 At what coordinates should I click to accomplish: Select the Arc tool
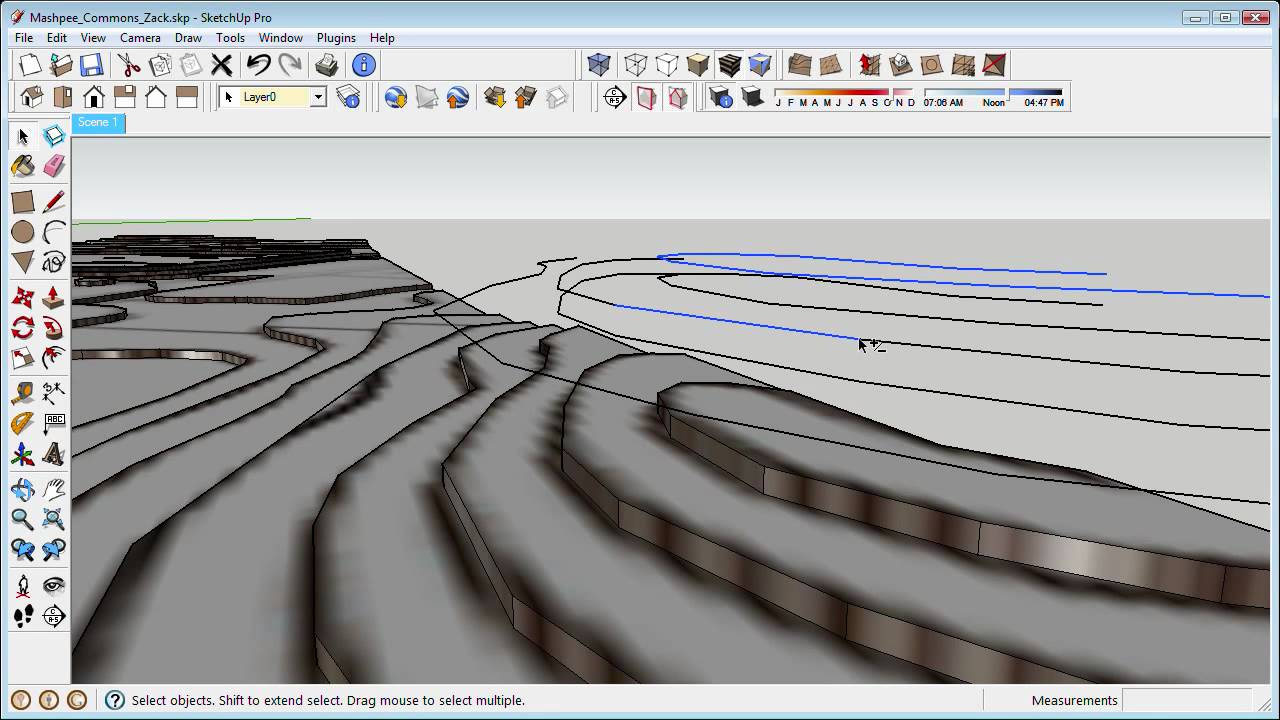click(x=54, y=232)
